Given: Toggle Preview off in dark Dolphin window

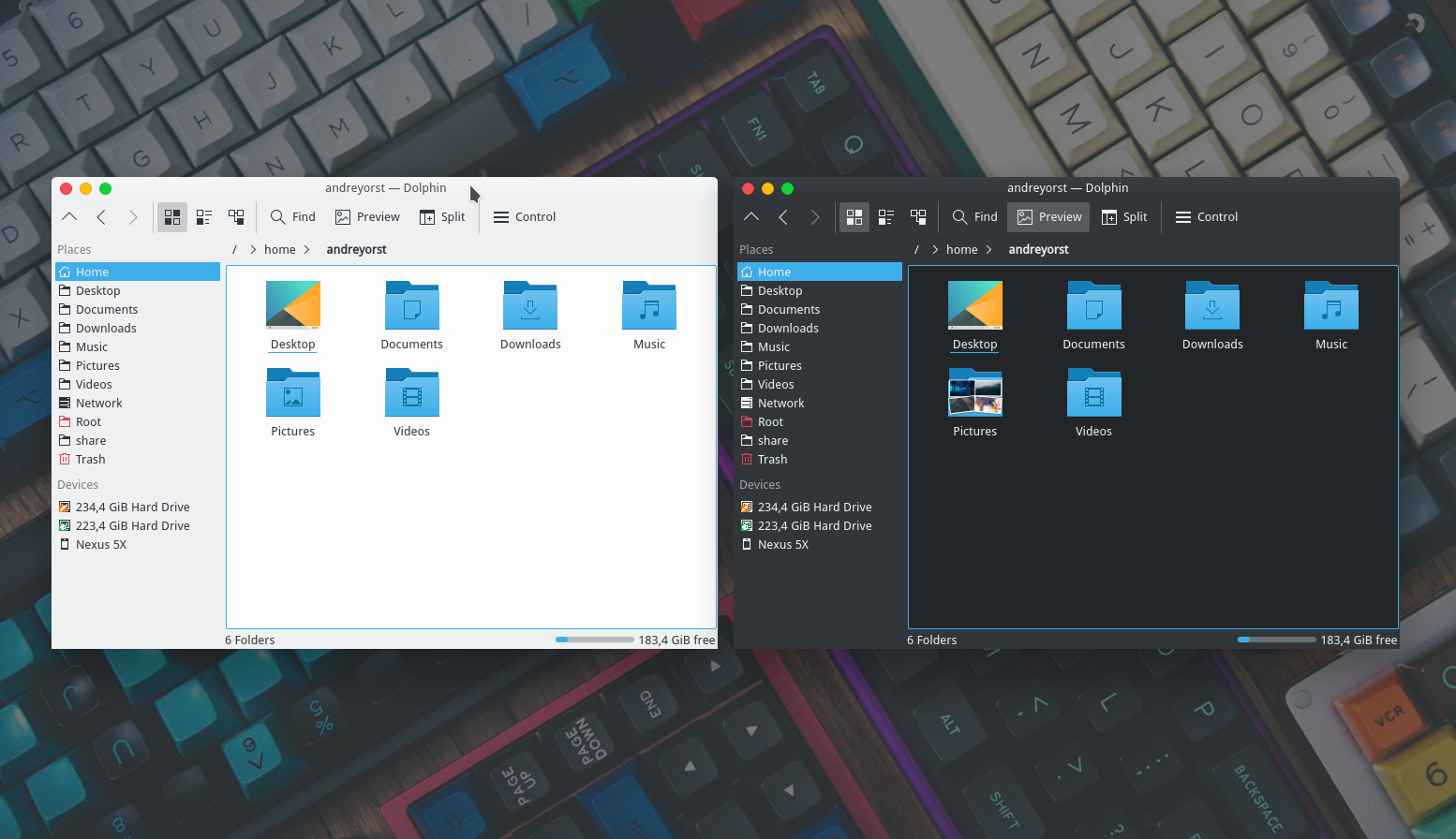Looking at the screenshot, I should tap(1049, 217).
